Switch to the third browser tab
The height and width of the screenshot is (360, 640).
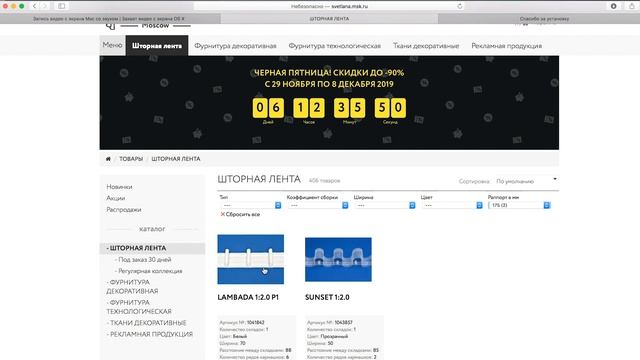pyautogui.click(x=539, y=18)
